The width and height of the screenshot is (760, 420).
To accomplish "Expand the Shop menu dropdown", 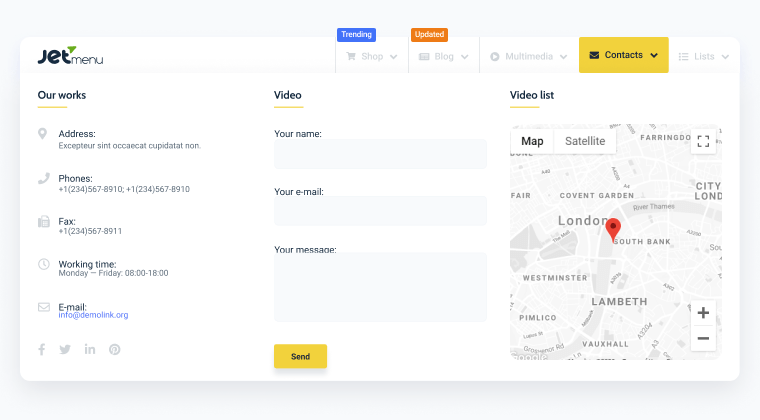I will click(x=371, y=56).
